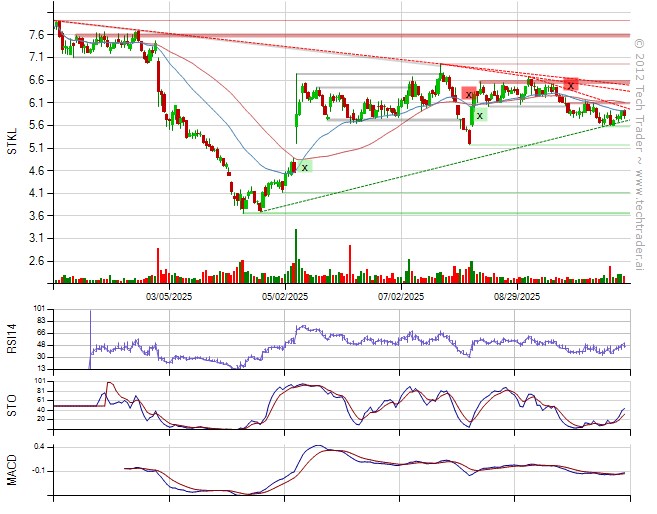Click the leftmost red x marker
The image size is (657, 514).
[469, 94]
